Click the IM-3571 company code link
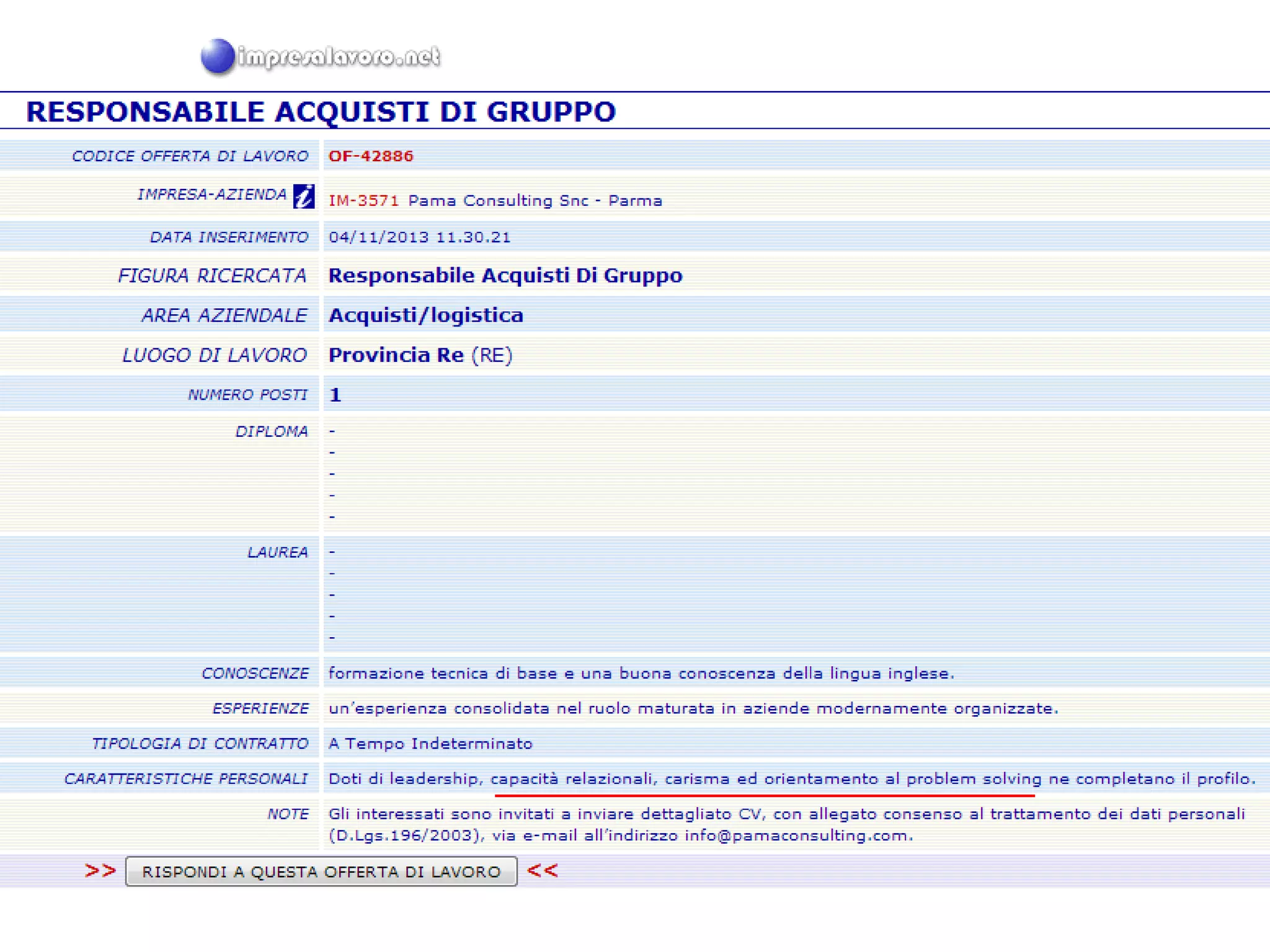The height and width of the screenshot is (952, 1270). pos(363,201)
